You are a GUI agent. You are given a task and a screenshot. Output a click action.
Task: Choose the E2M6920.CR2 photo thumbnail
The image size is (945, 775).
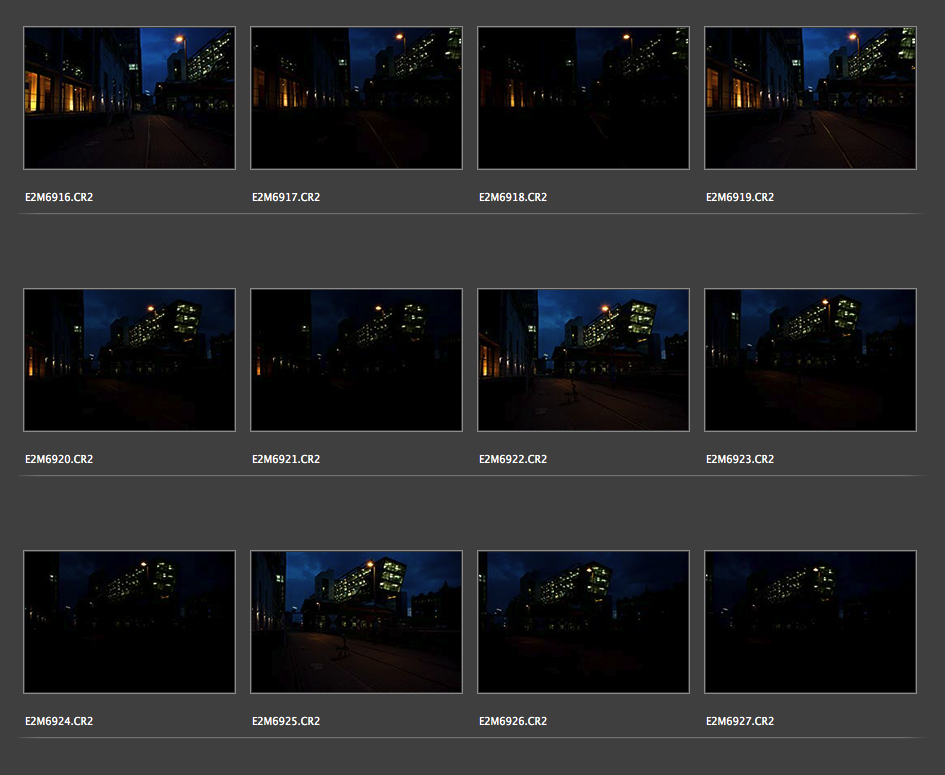tap(129, 360)
